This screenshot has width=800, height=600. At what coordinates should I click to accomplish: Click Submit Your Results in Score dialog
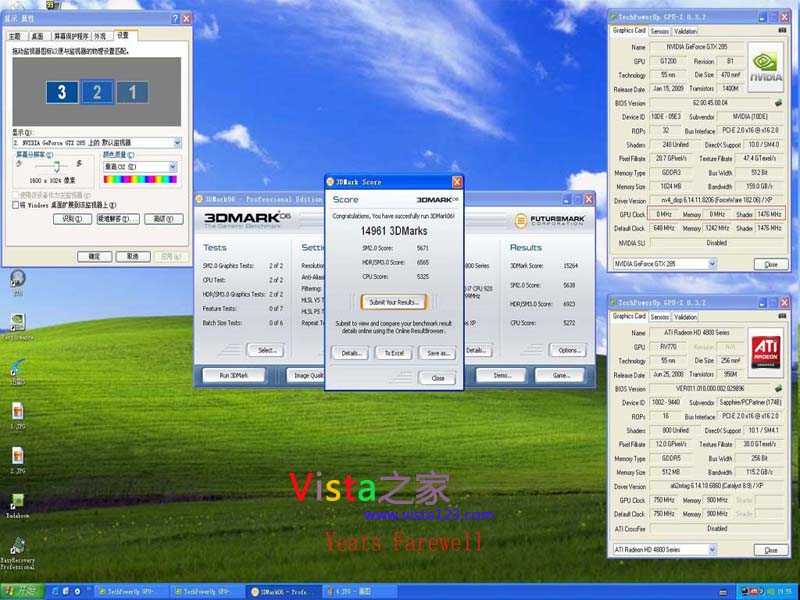[x=393, y=302]
